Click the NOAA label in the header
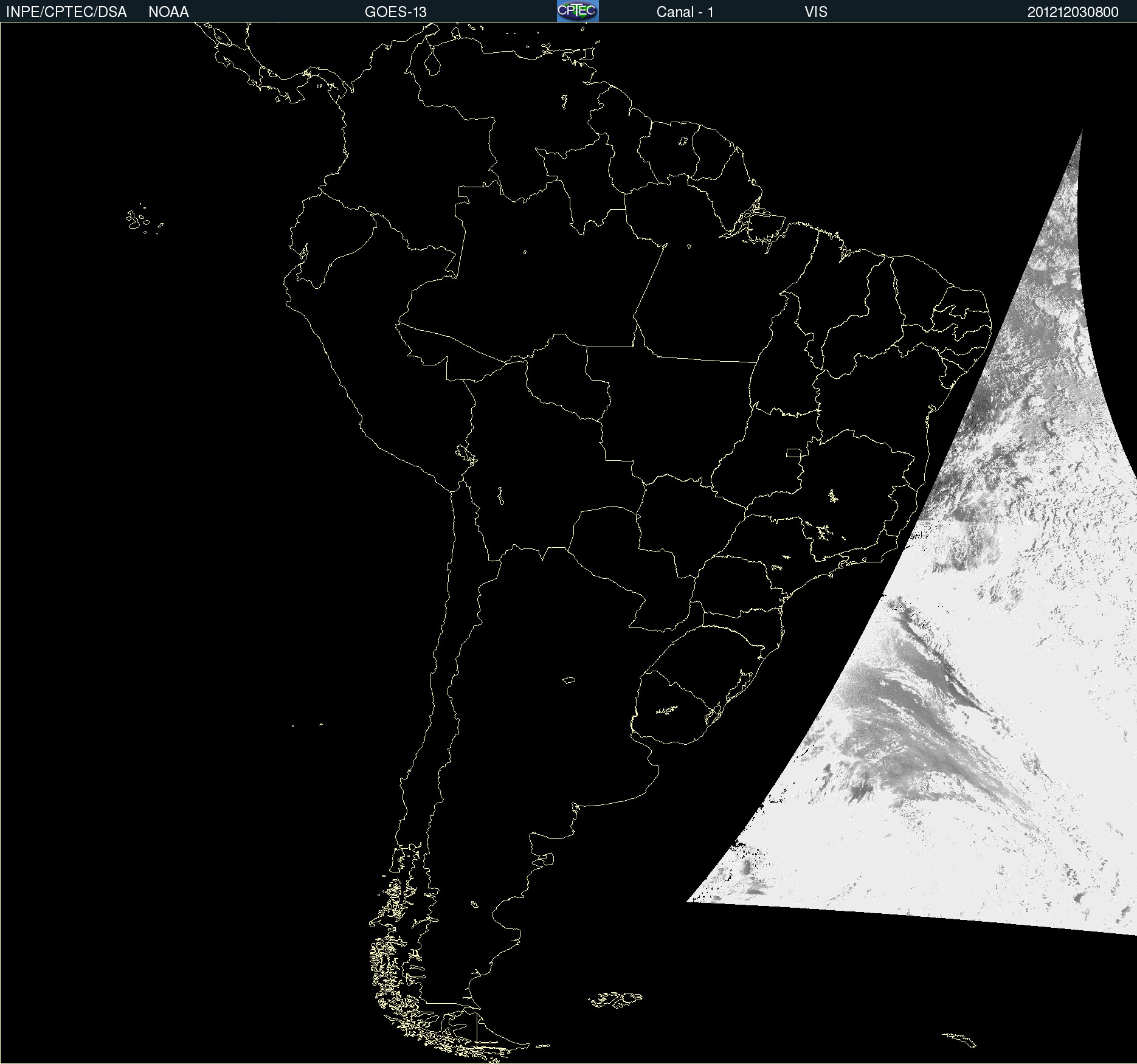This screenshot has height=1064, width=1137. [168, 12]
